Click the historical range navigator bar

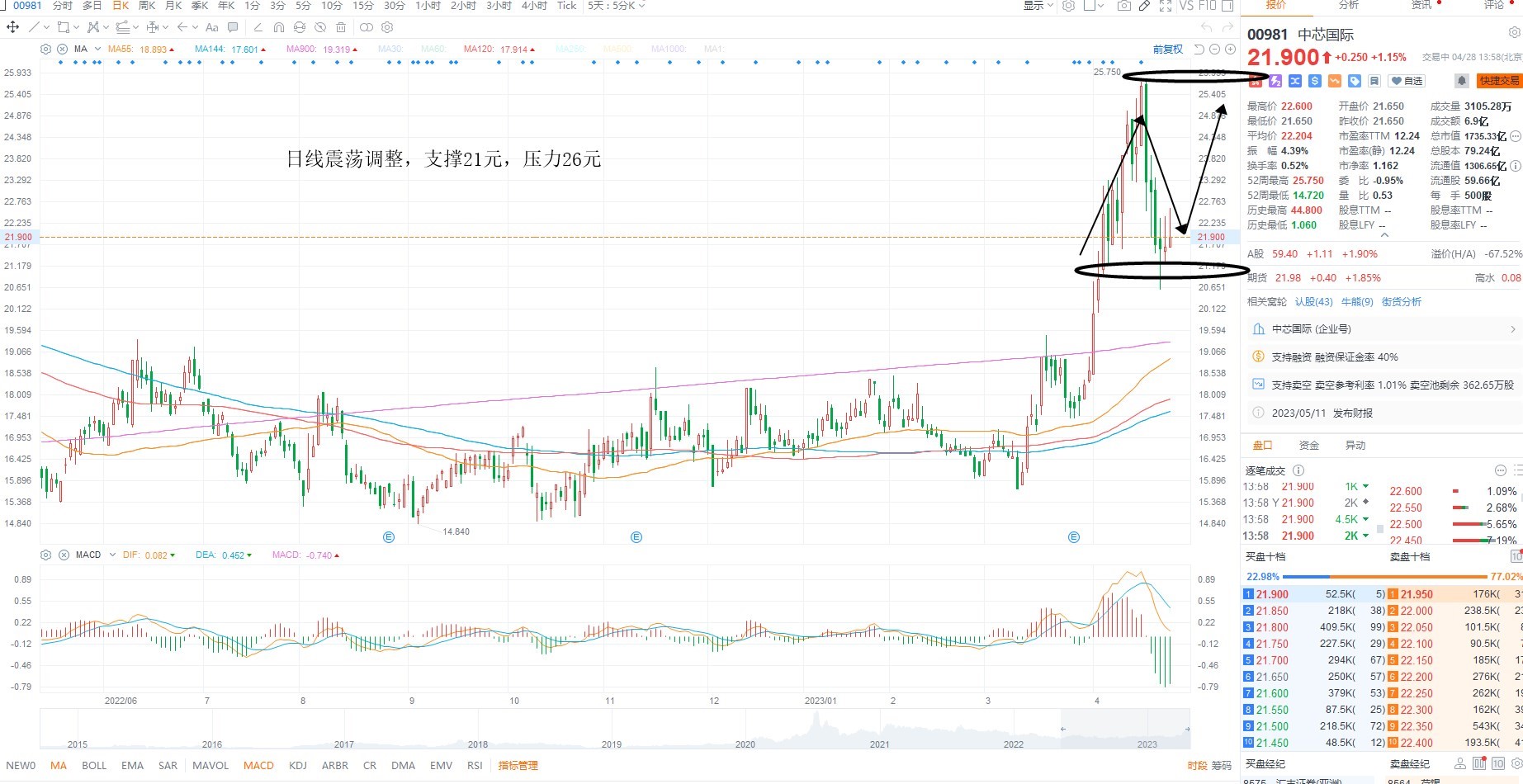(615, 730)
